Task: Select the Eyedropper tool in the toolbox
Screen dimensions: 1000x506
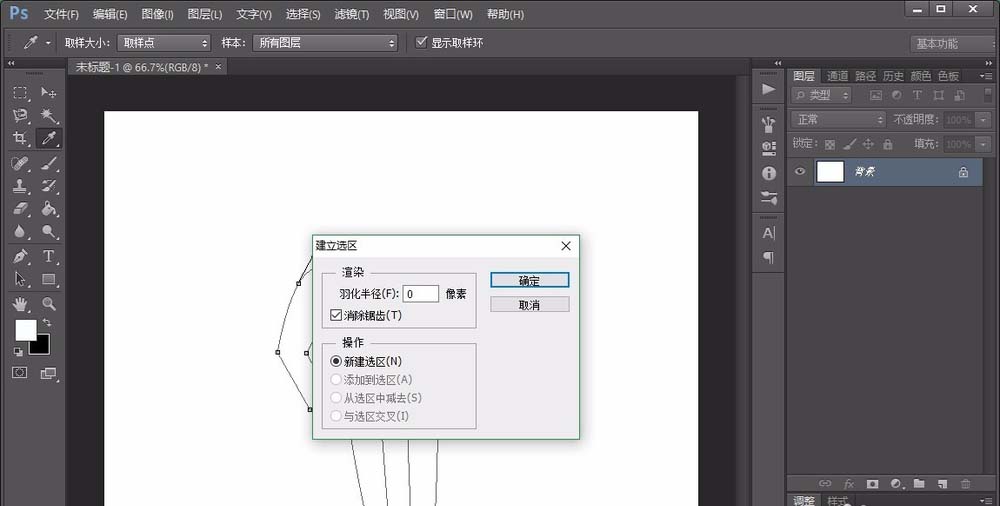Action: [49, 138]
